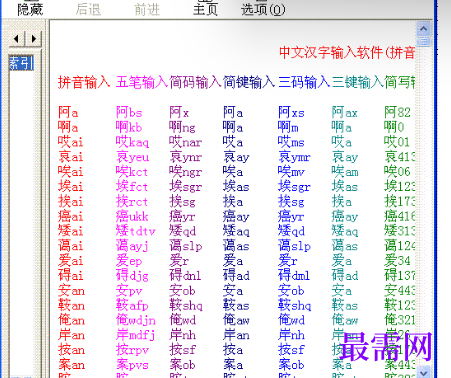Click the entry 阿xs
This screenshot has height=378, width=451.
291,112
